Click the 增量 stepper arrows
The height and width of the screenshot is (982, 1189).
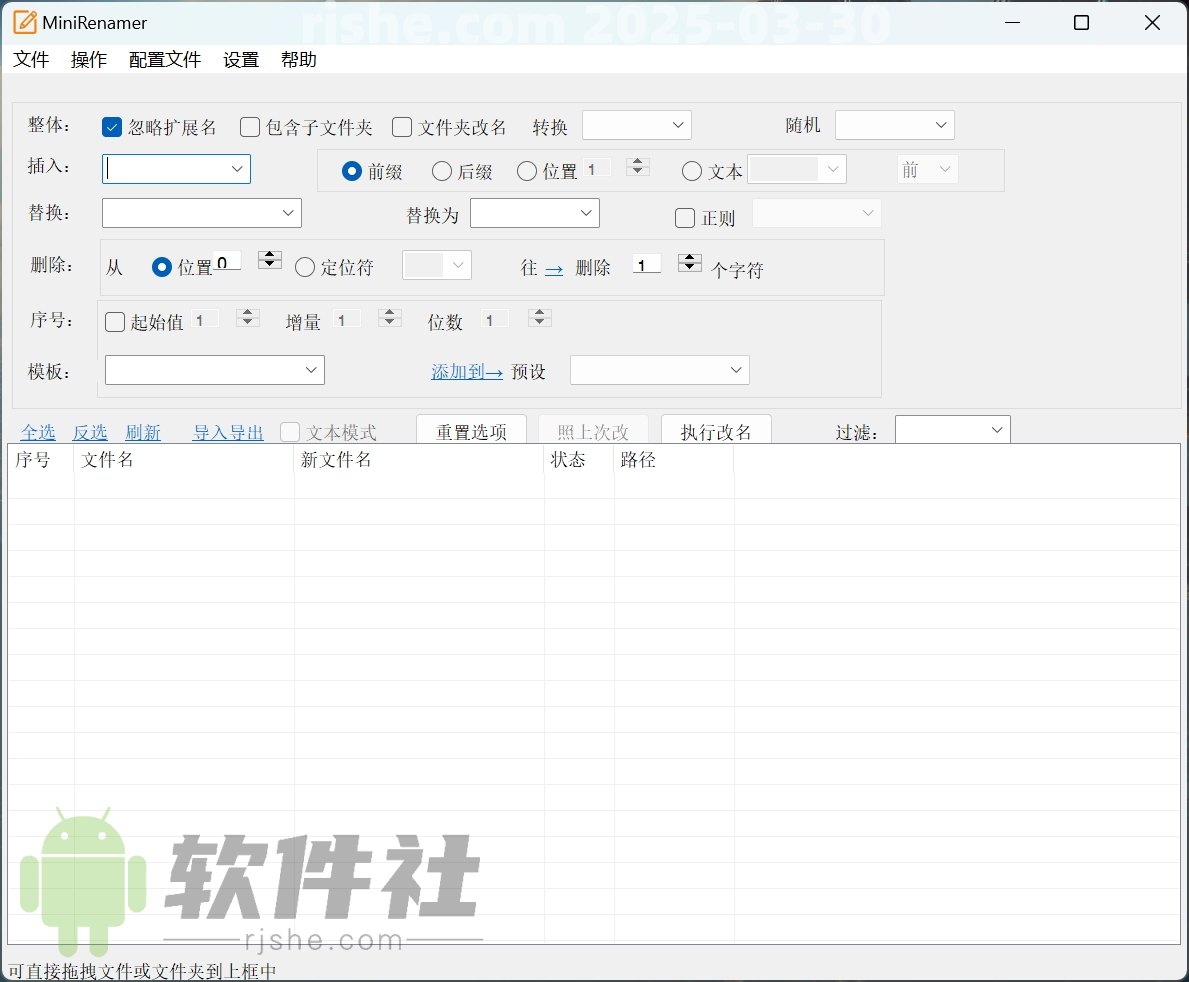point(390,318)
